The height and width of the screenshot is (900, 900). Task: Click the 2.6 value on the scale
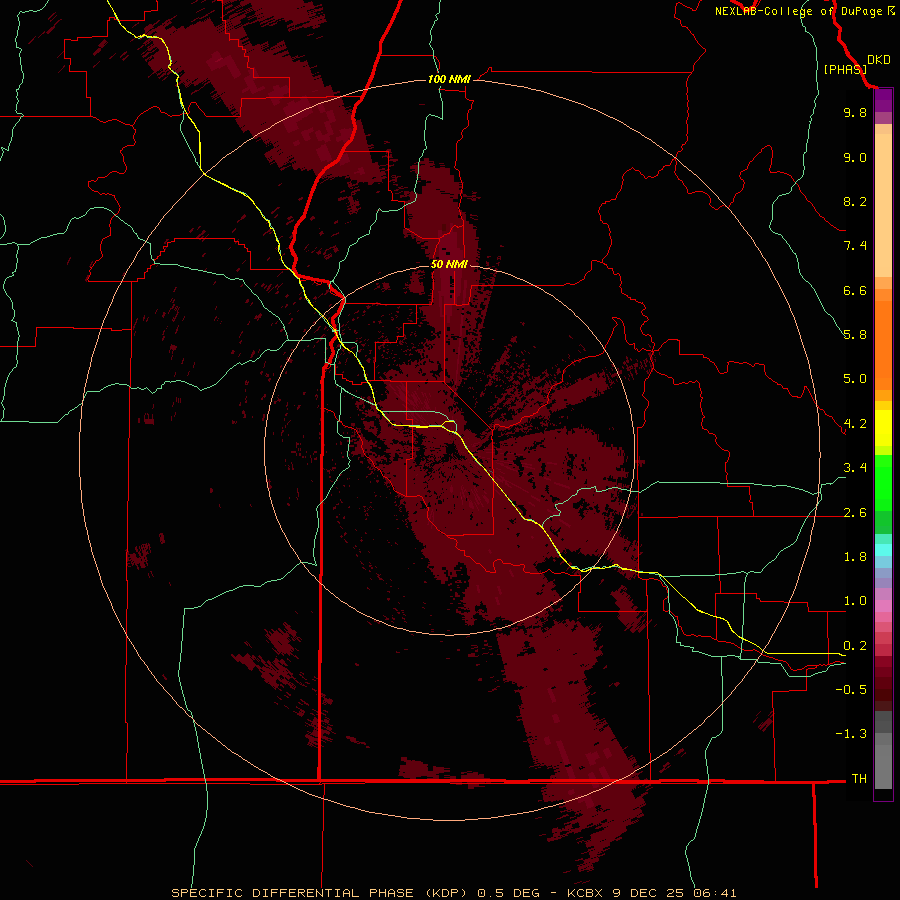(x=855, y=513)
